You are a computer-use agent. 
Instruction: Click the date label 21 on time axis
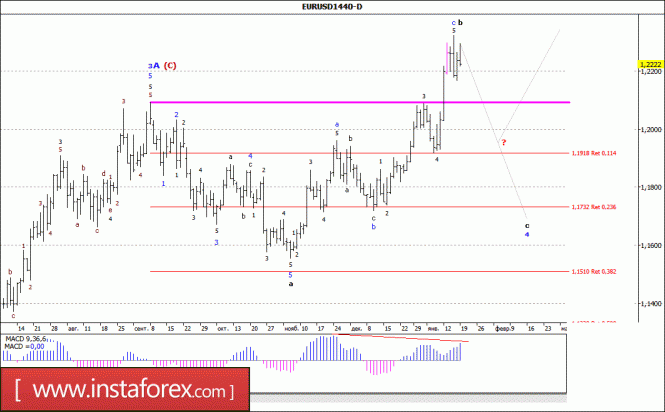[37, 328]
